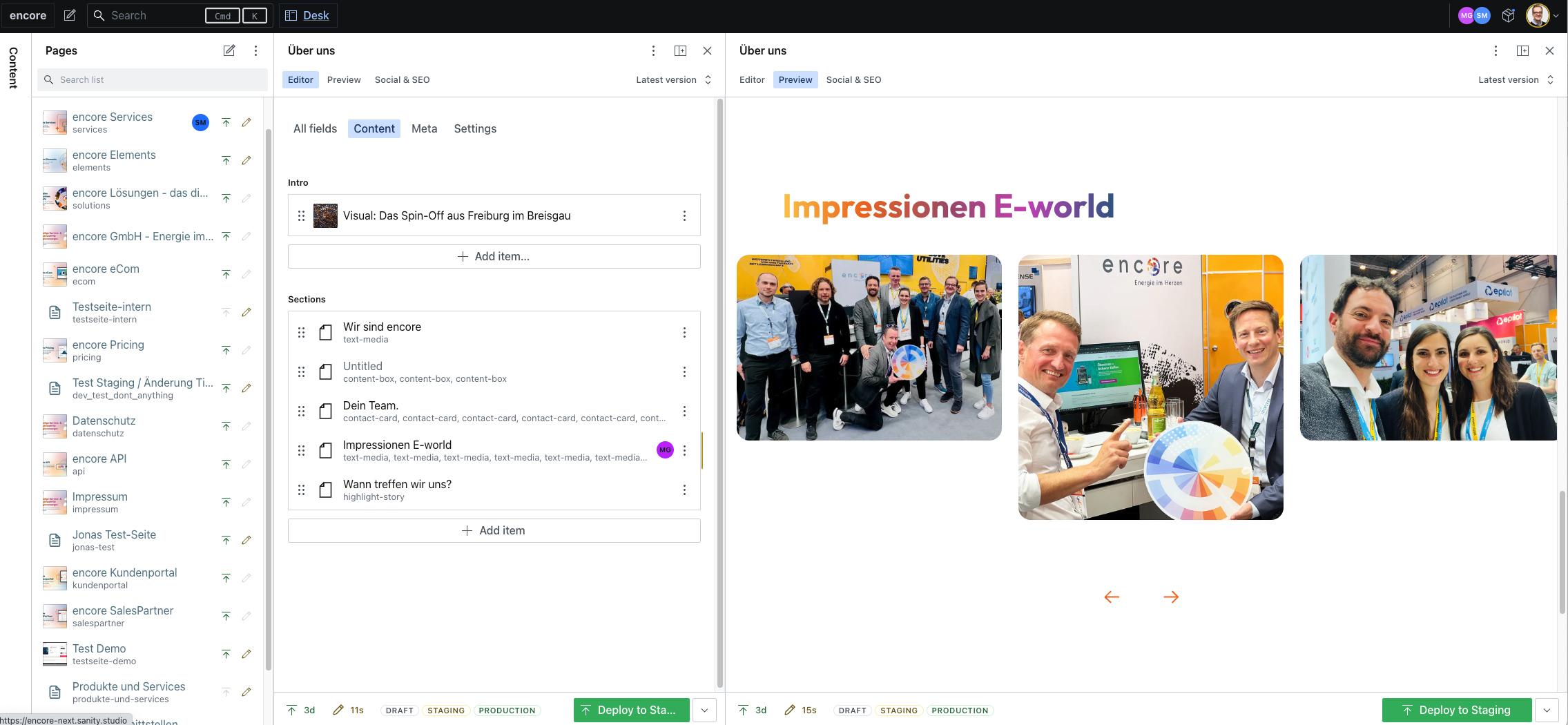
Task: Select the Meta tab
Action: [425, 128]
